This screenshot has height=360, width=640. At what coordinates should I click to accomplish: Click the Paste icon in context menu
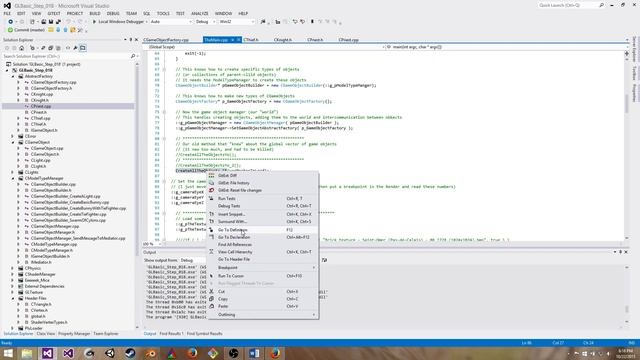tap(211, 306)
